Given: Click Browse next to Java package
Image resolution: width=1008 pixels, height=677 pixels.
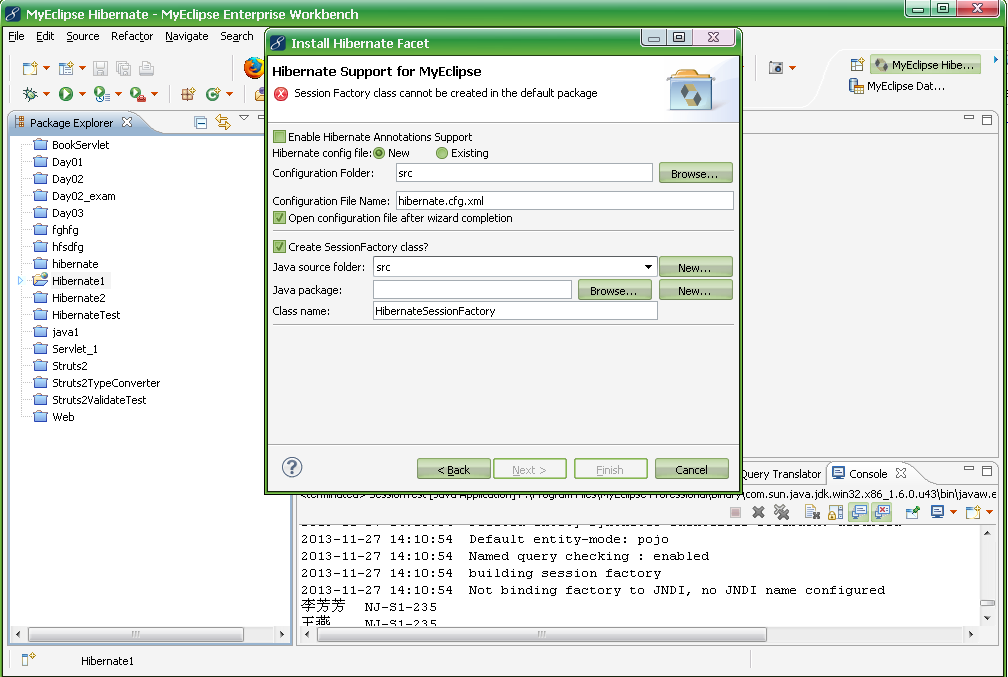Looking at the screenshot, I should coord(614,291).
